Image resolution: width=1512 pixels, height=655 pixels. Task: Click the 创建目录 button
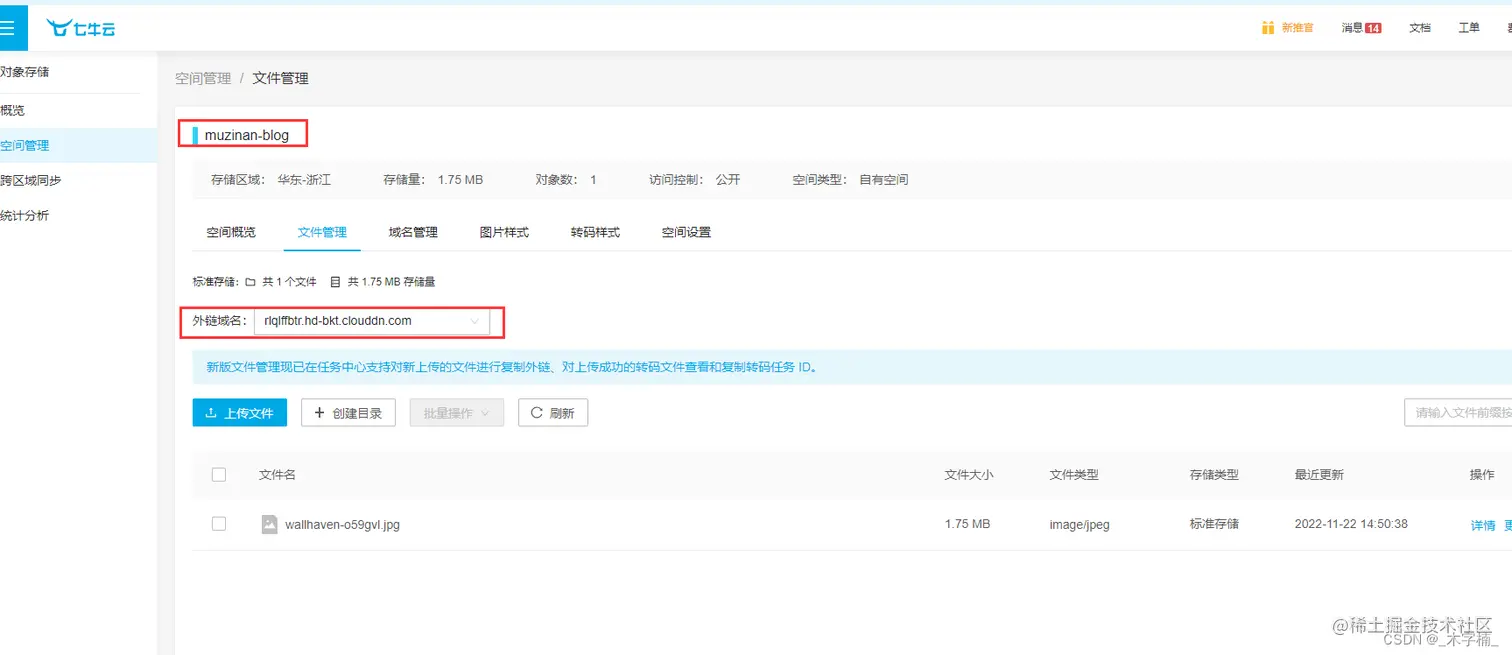pos(348,413)
